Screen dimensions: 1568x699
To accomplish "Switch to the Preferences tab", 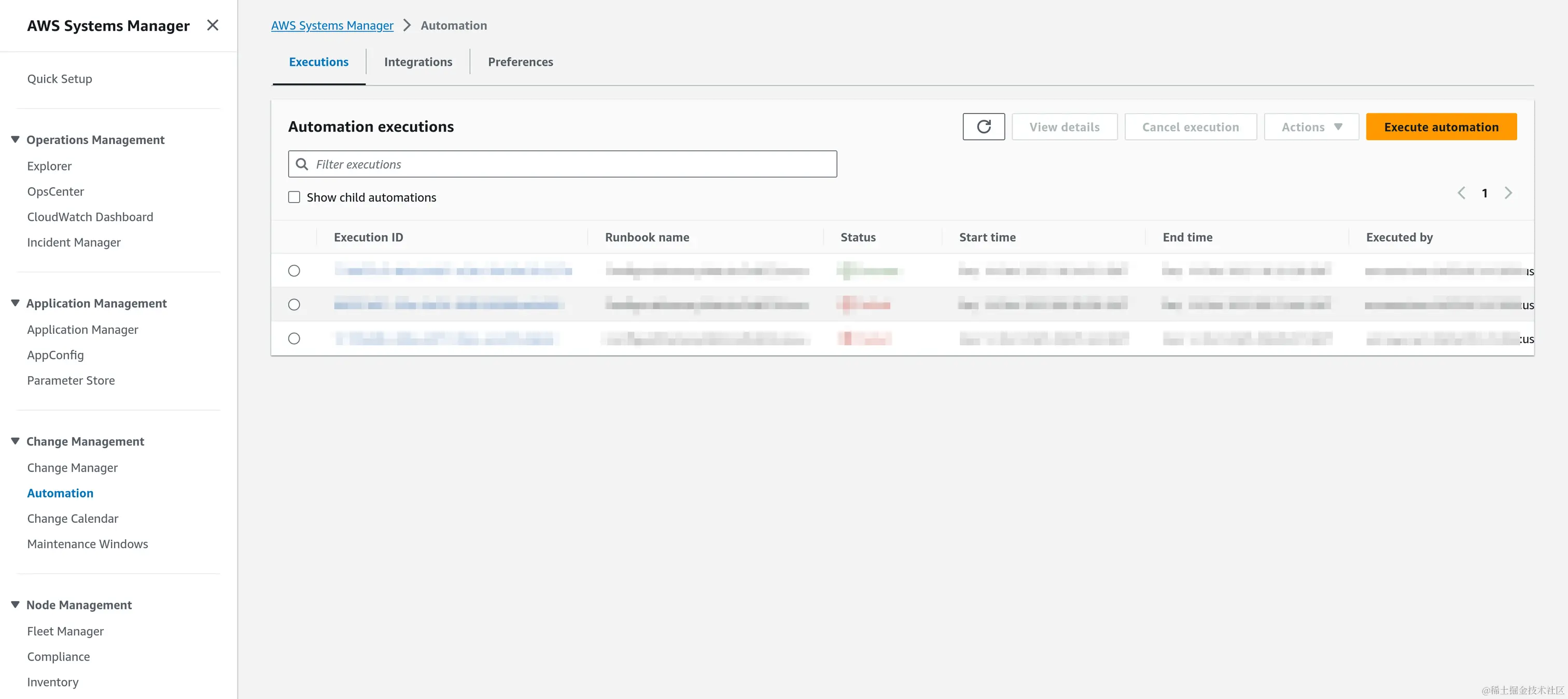I will coord(520,62).
